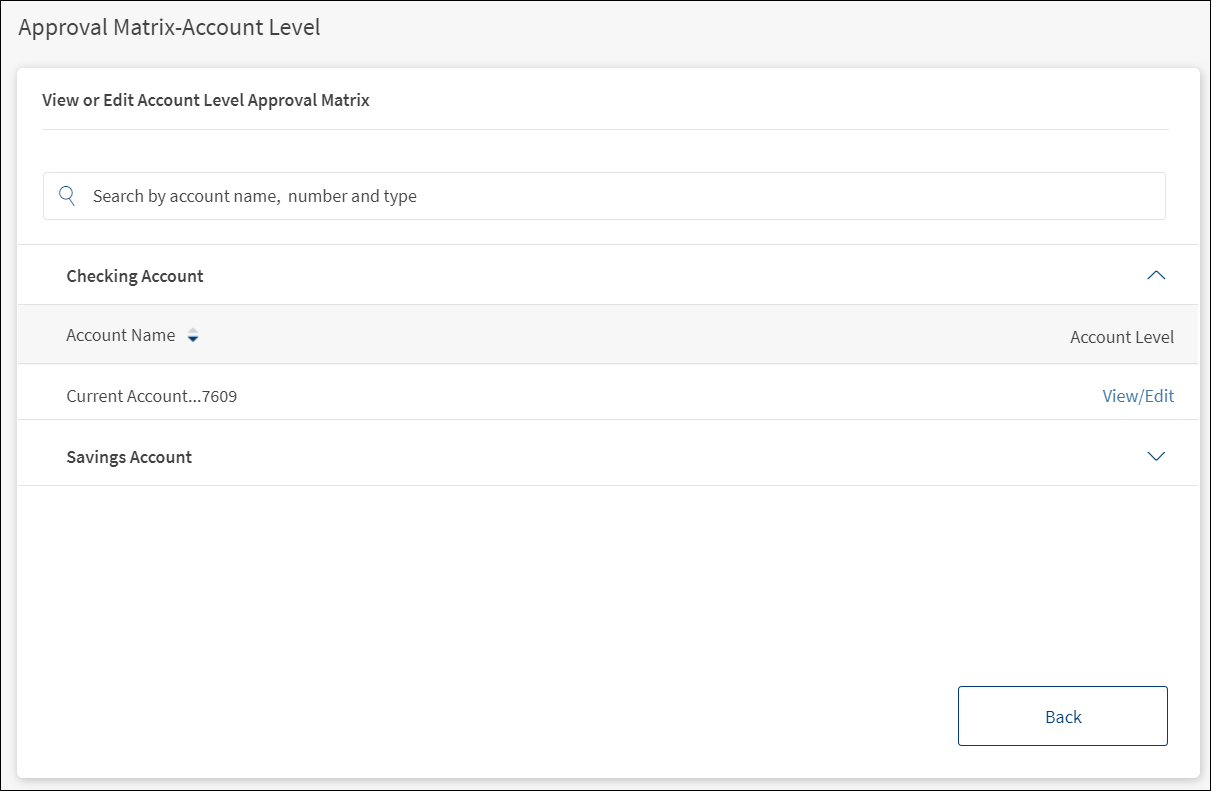Click the search placeholder text mentioning number and type
Screen dimensions: 1211x791
352,196
